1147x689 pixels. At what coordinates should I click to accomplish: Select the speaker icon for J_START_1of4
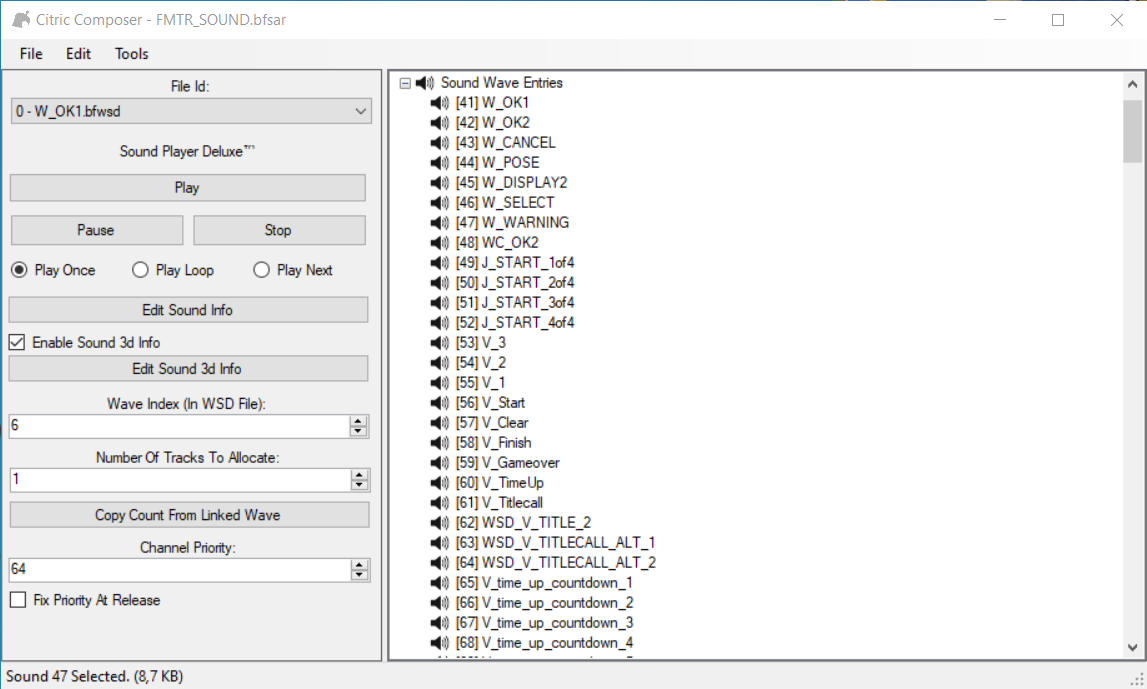[x=439, y=263]
